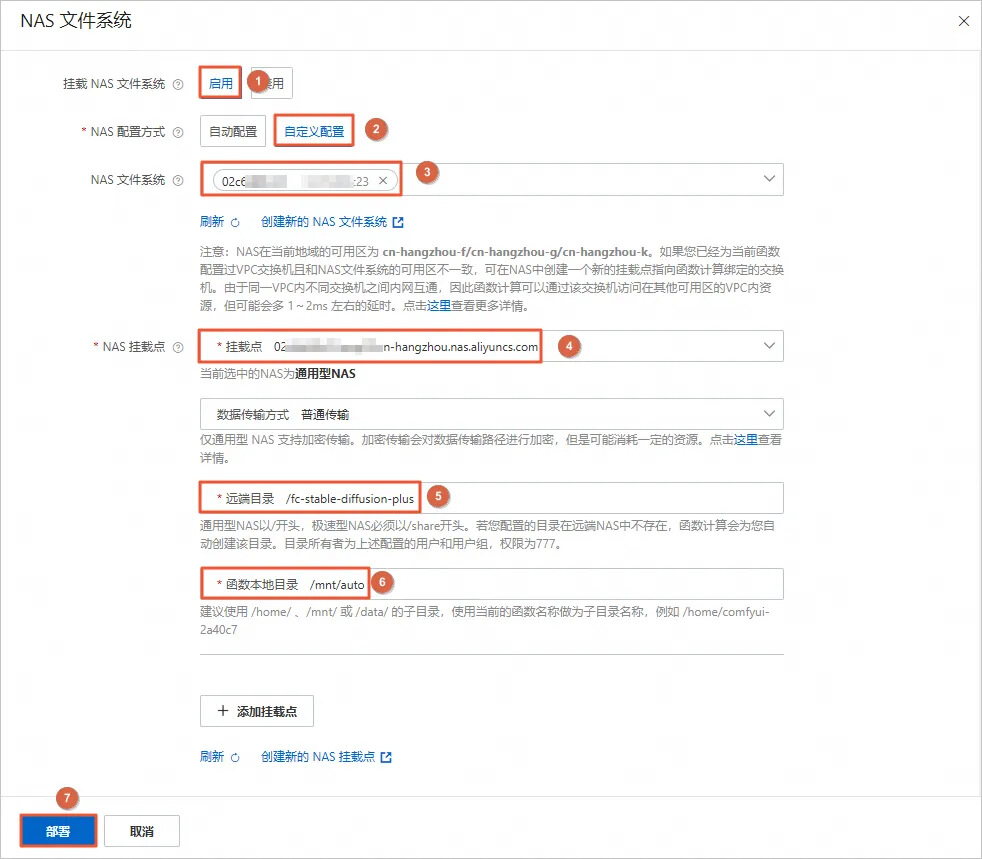The width and height of the screenshot is (982, 859).
Task: Click 刷新 below the add mount point button
Action: pyautogui.click(x=212, y=756)
